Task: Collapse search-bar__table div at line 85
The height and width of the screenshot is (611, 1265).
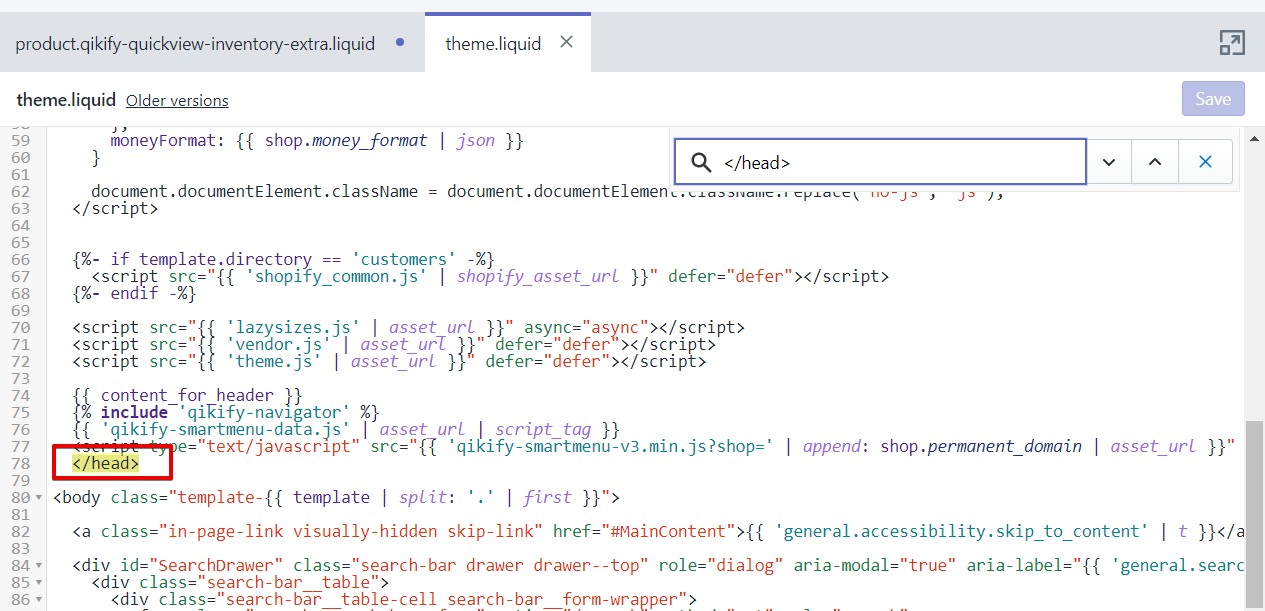Action: pyautogui.click(x=39, y=583)
